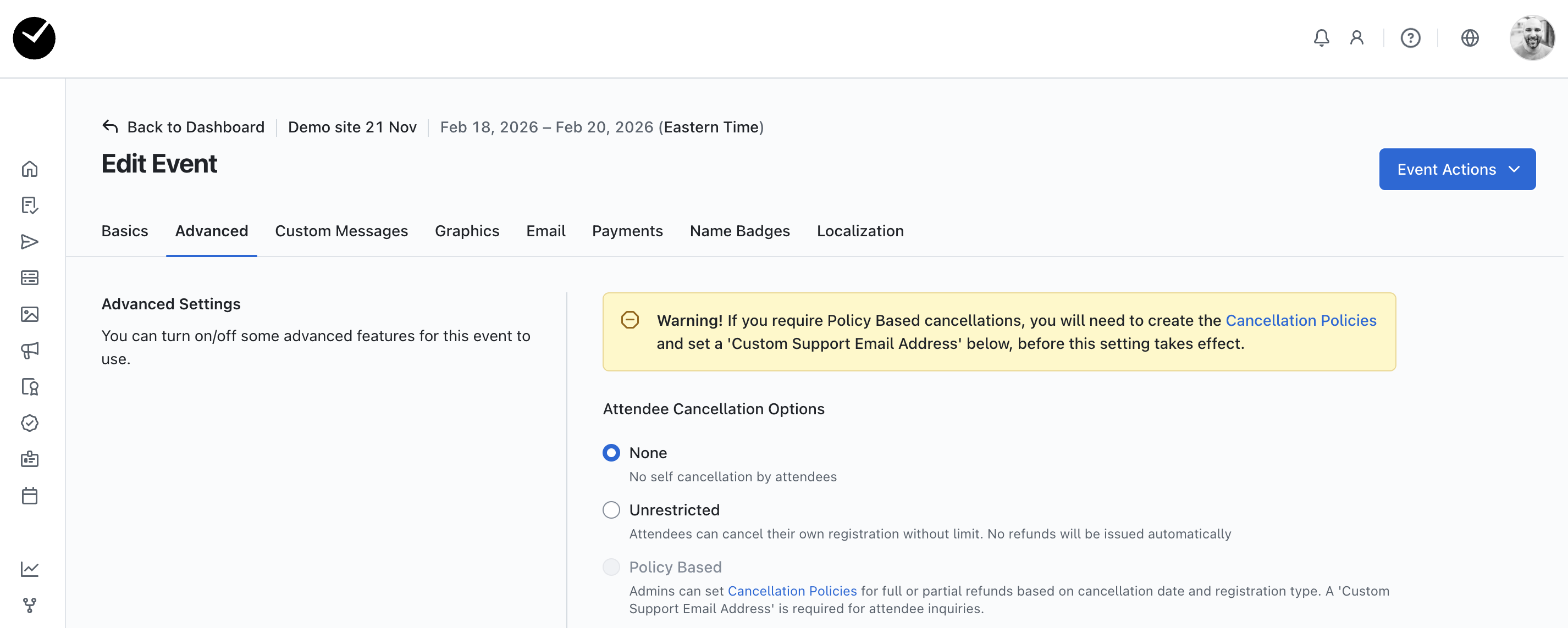Open Cancellation Policies link in warning
Image resolution: width=1568 pixels, height=628 pixels.
(x=1300, y=321)
